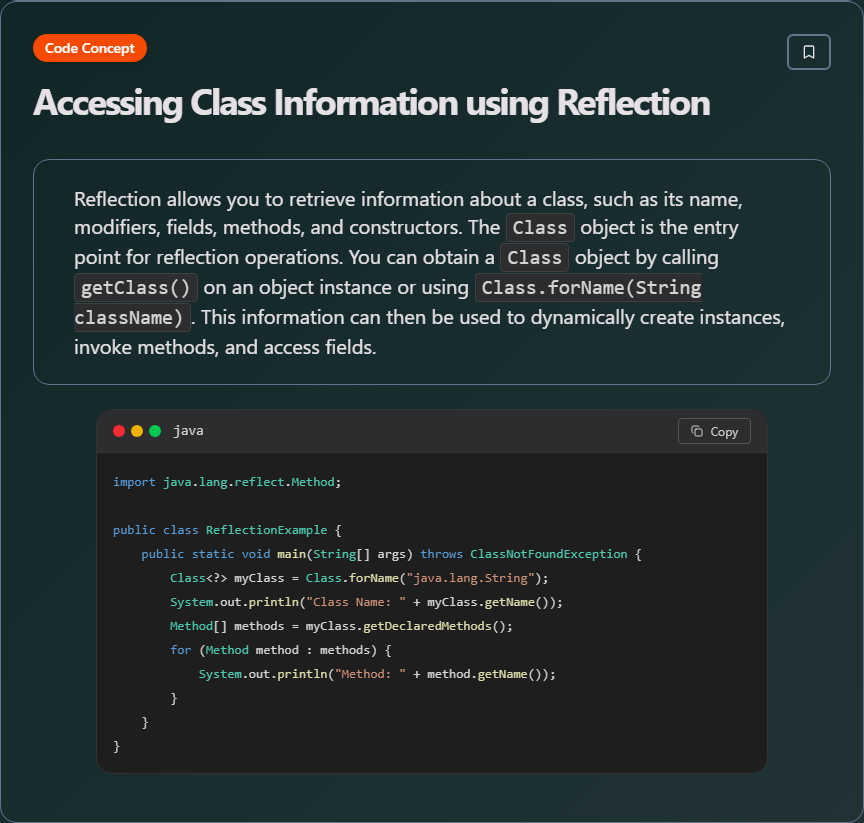Click the className) inline code fragment
Viewport: 864px width, 823px height.
click(x=132, y=317)
